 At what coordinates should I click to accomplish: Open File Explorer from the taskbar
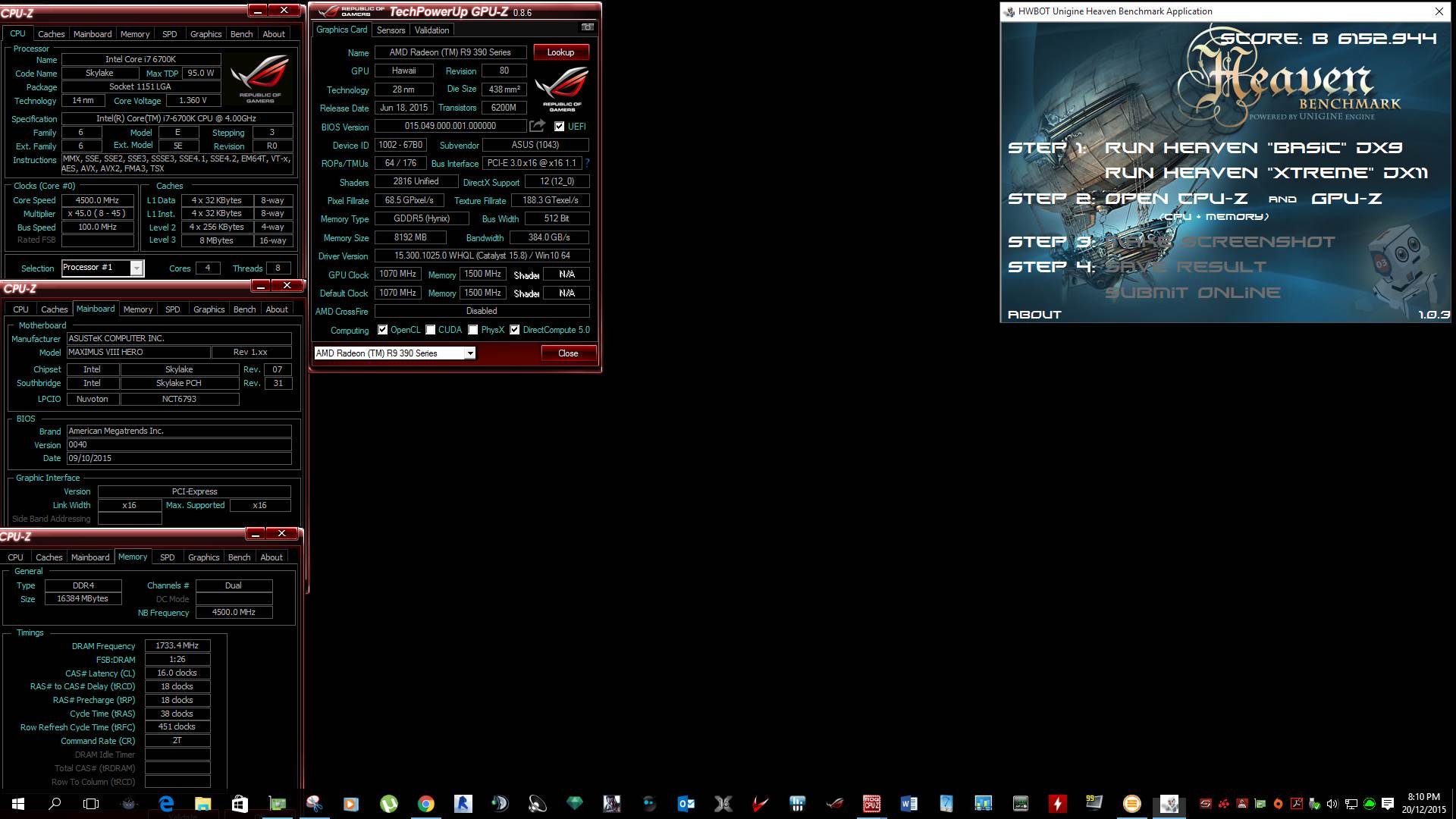(x=202, y=804)
